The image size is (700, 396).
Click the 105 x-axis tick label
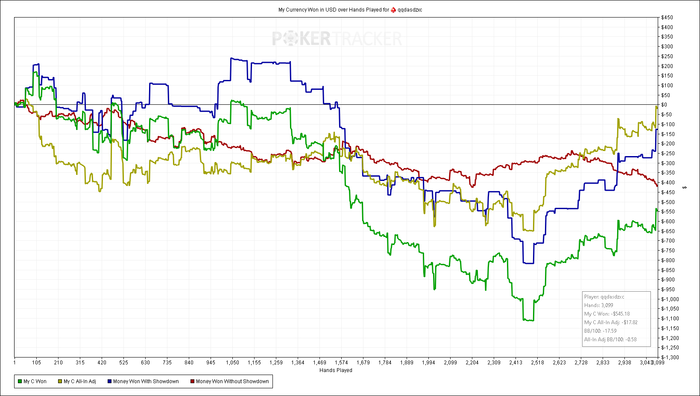click(x=37, y=363)
